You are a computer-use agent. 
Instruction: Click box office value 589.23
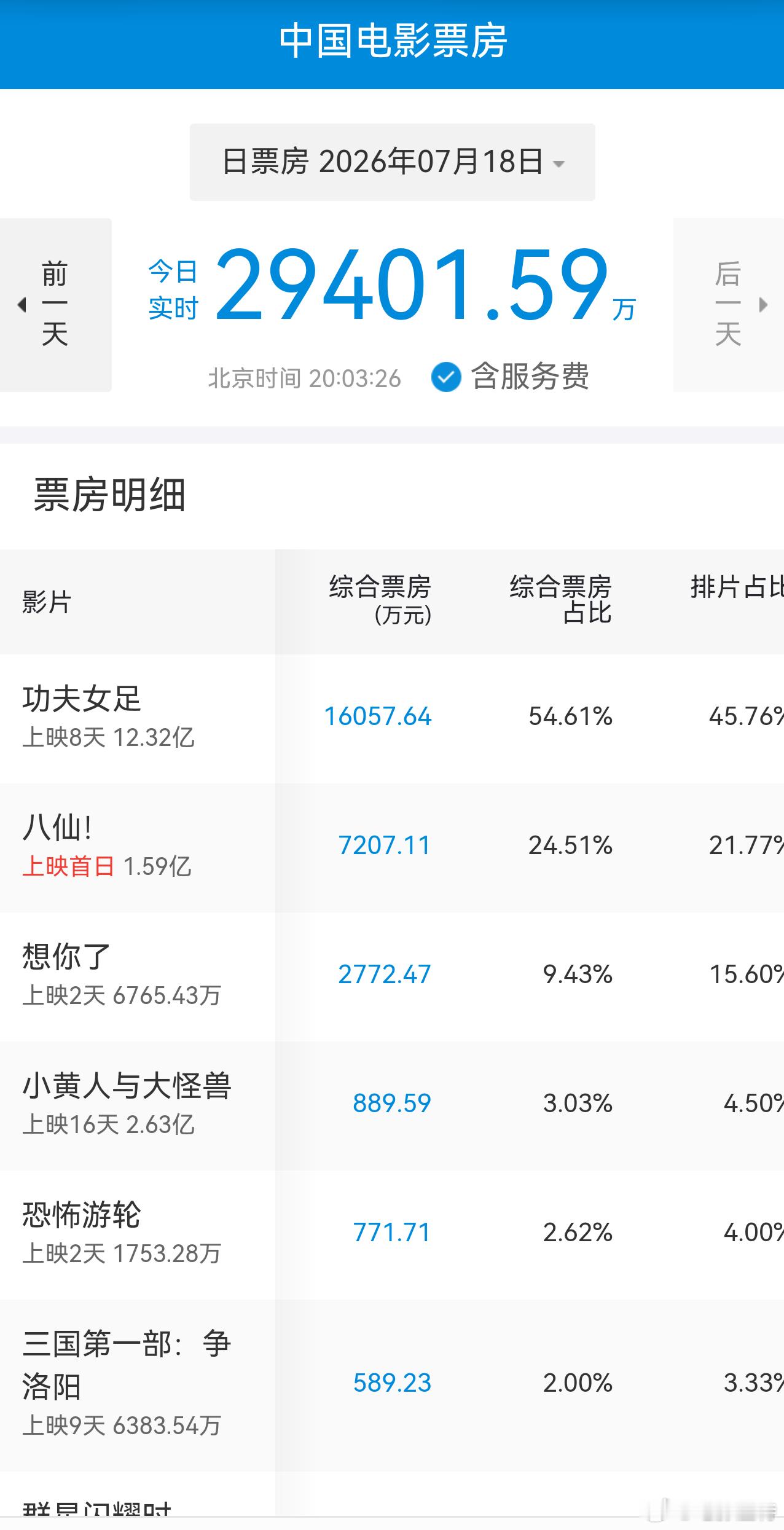[x=392, y=1383]
